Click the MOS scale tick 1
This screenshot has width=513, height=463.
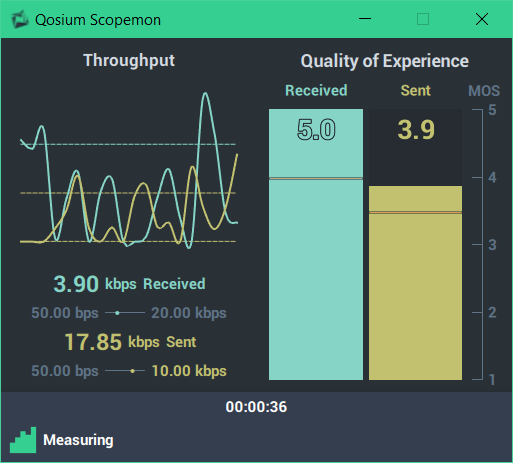492,380
